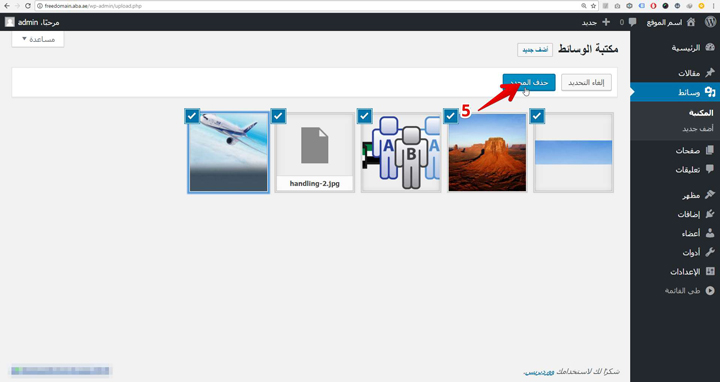This screenshot has height=382, width=720.
Task: Click the delete selected (حذف المحدد) button
Action: [529, 83]
